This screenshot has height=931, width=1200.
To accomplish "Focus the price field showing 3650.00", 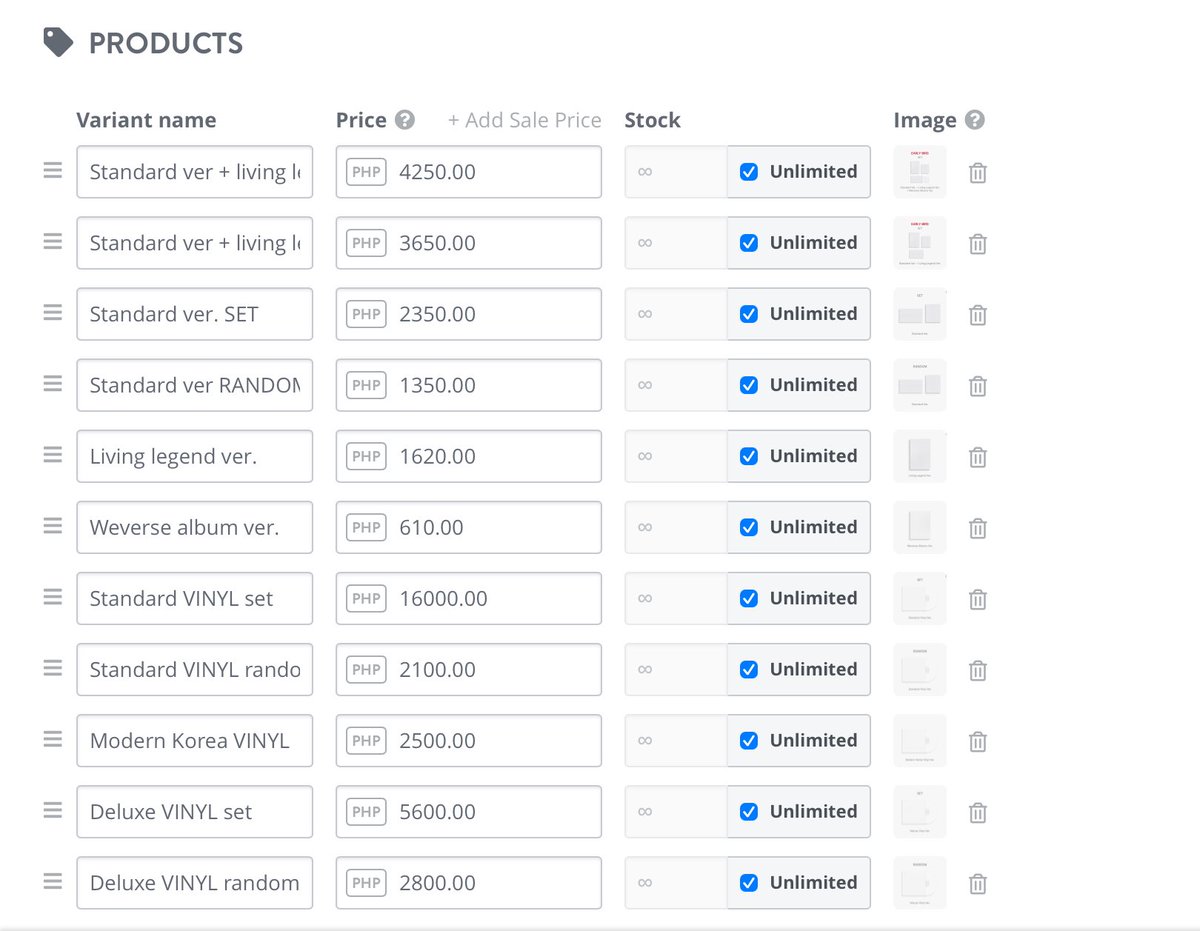I will tap(469, 243).
